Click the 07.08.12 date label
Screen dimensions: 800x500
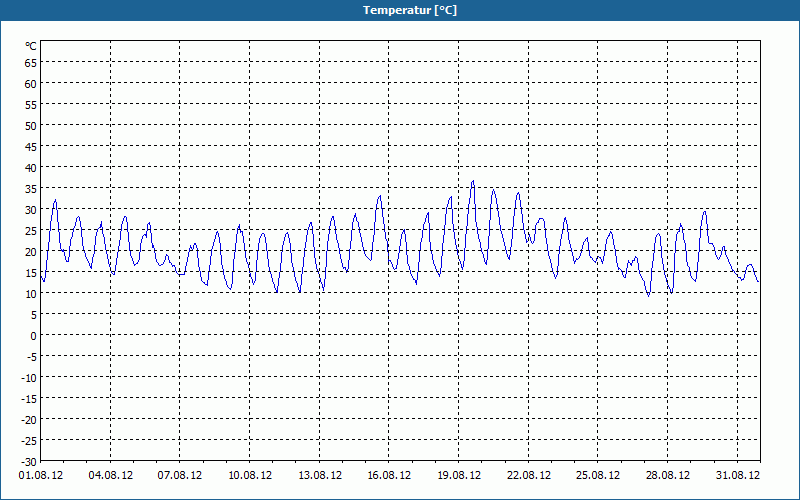click(180, 475)
